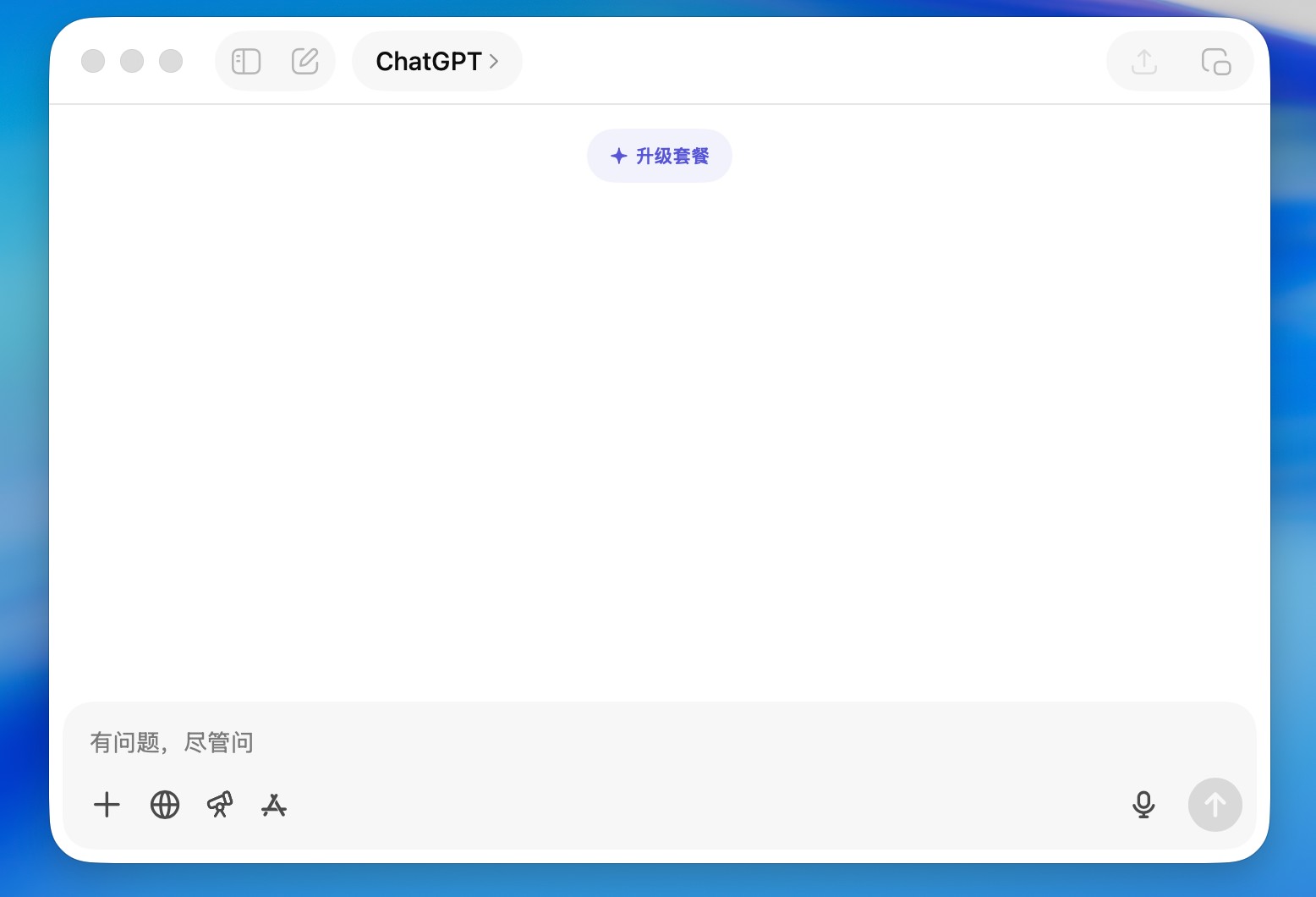
Task: Click the chevron arrow beside ChatGPT
Action: coord(494,62)
